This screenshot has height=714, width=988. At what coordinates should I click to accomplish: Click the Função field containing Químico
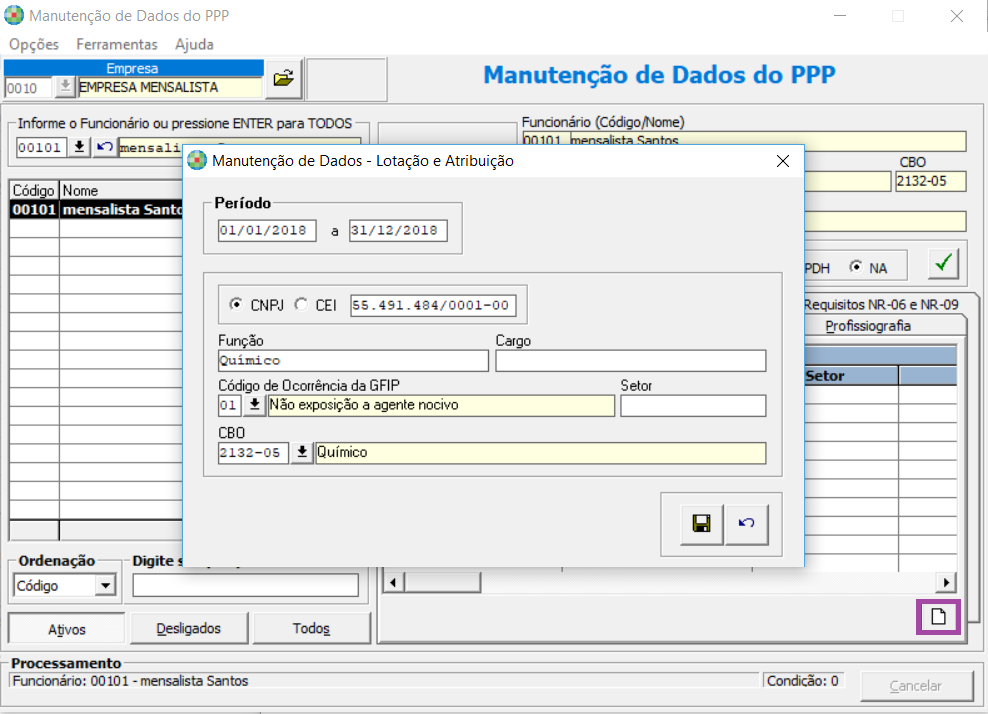coord(353,360)
